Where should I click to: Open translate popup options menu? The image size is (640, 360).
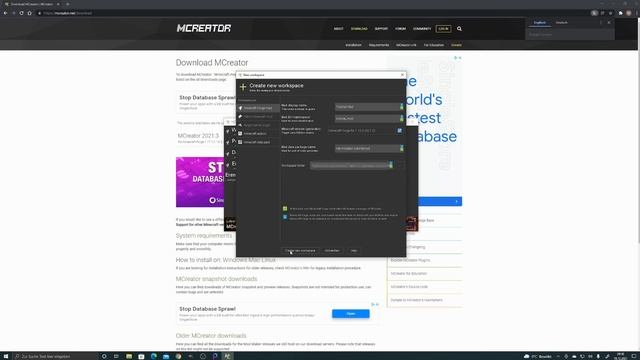pos(601,23)
